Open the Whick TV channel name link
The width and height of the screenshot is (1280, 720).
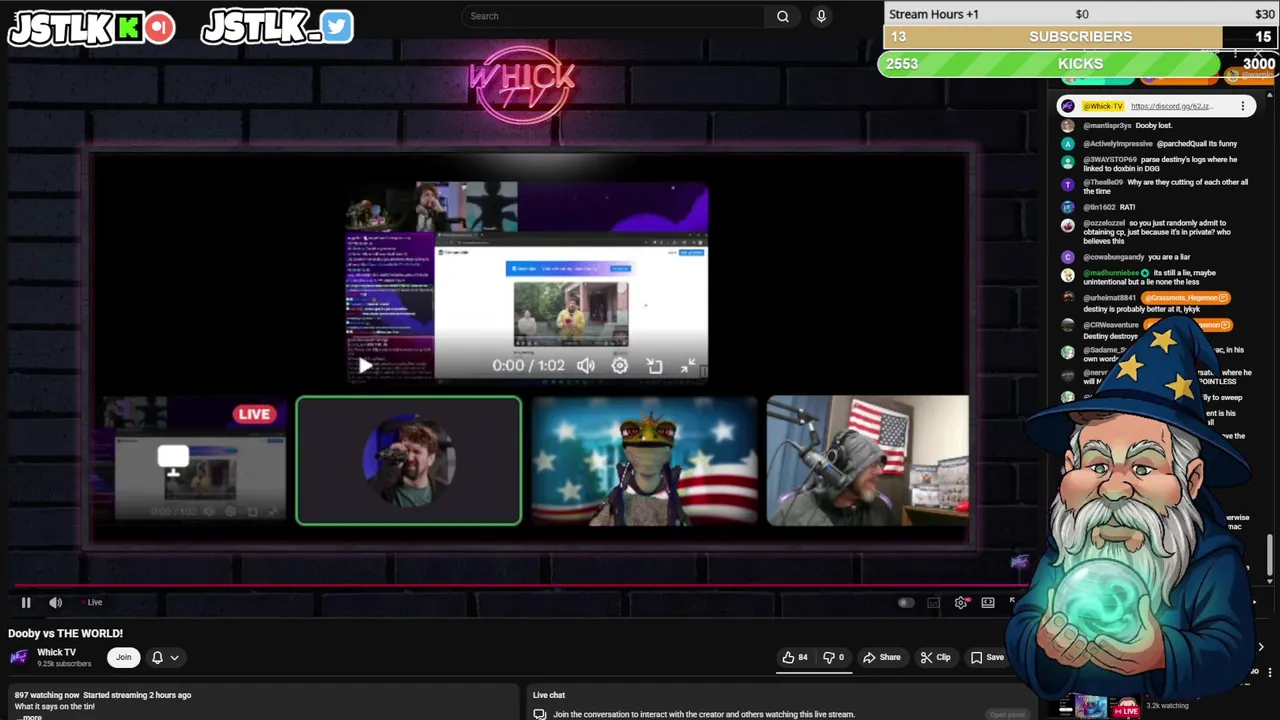point(56,652)
